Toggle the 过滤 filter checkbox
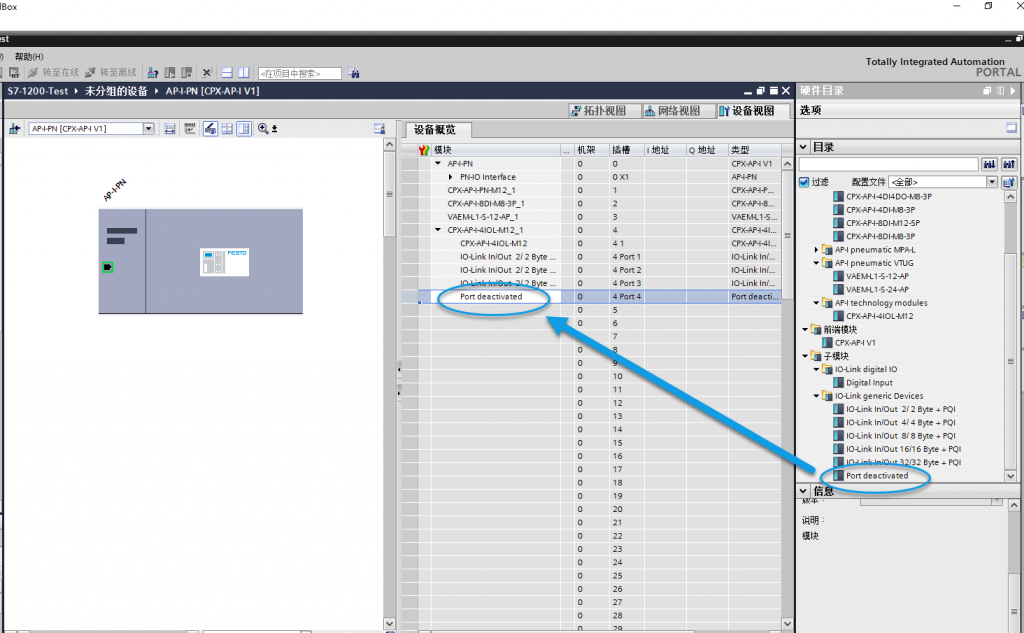1024x633 pixels. [x=804, y=182]
